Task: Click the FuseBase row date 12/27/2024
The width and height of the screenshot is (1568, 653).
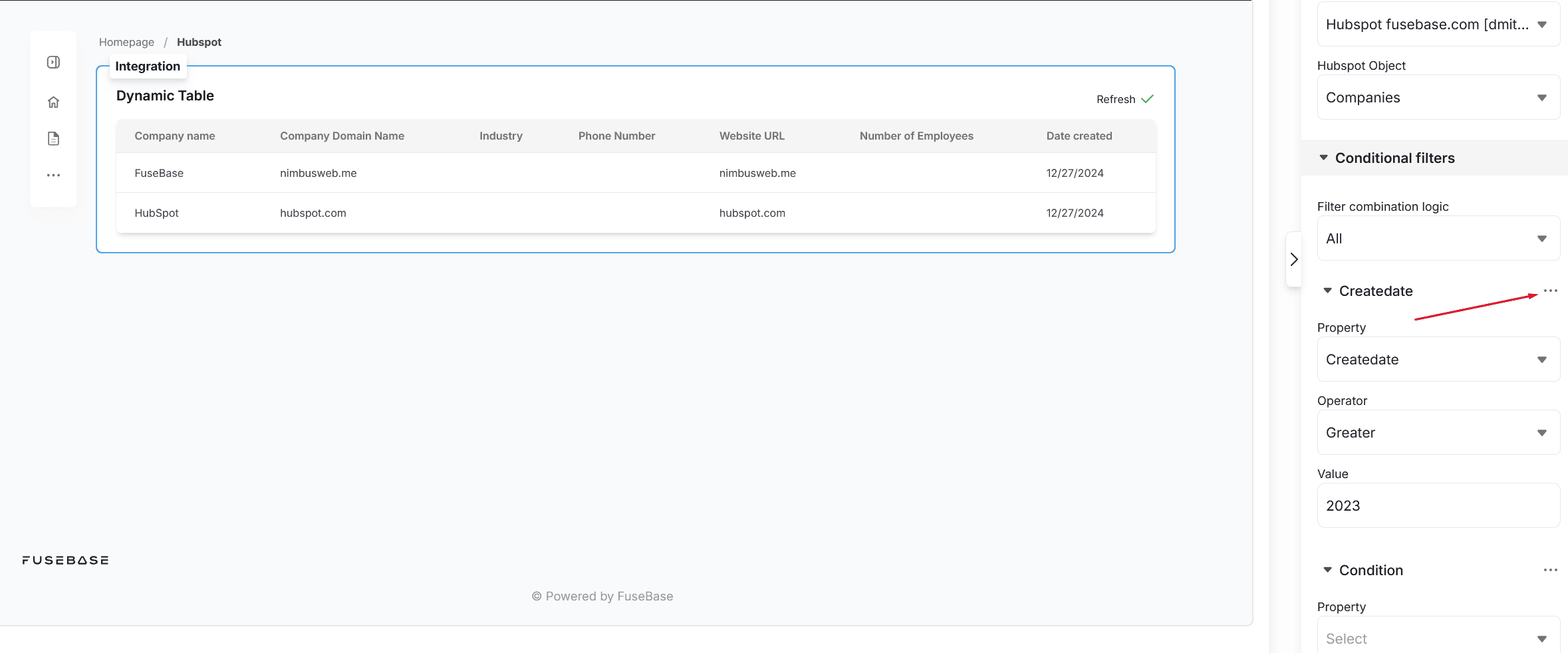Action: pyautogui.click(x=1075, y=173)
